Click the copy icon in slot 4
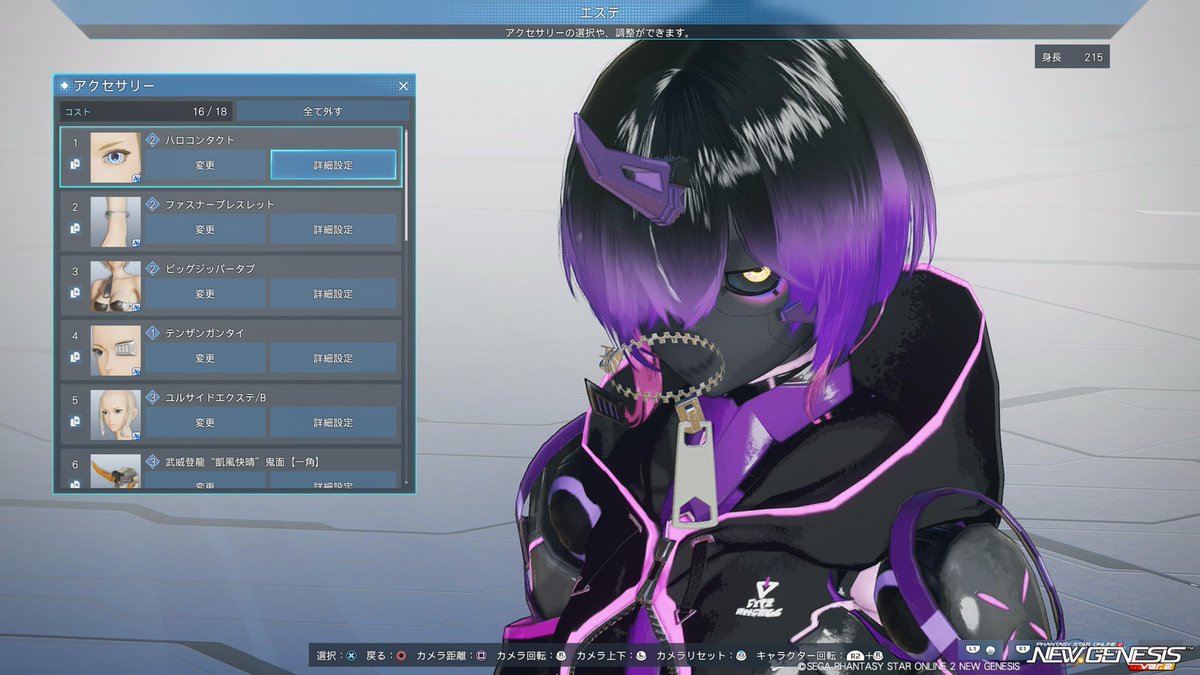The height and width of the screenshot is (675, 1200). click(75, 357)
